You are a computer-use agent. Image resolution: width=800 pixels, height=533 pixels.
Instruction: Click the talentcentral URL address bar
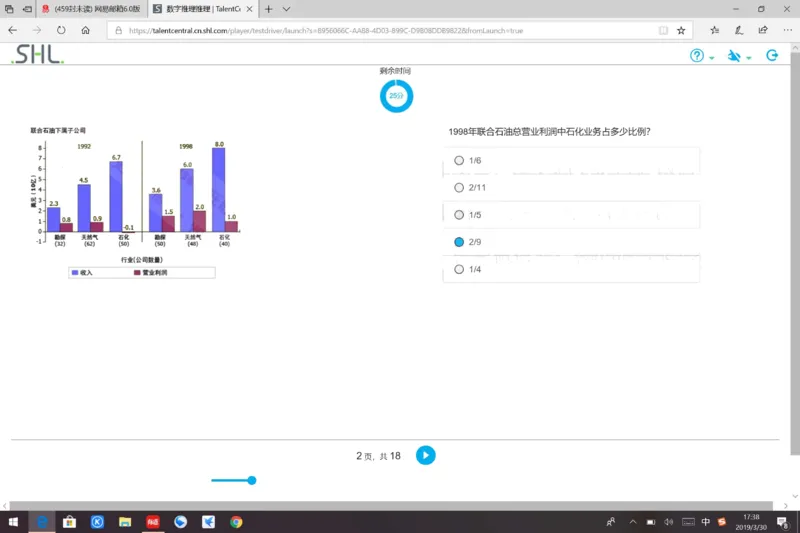(x=327, y=31)
